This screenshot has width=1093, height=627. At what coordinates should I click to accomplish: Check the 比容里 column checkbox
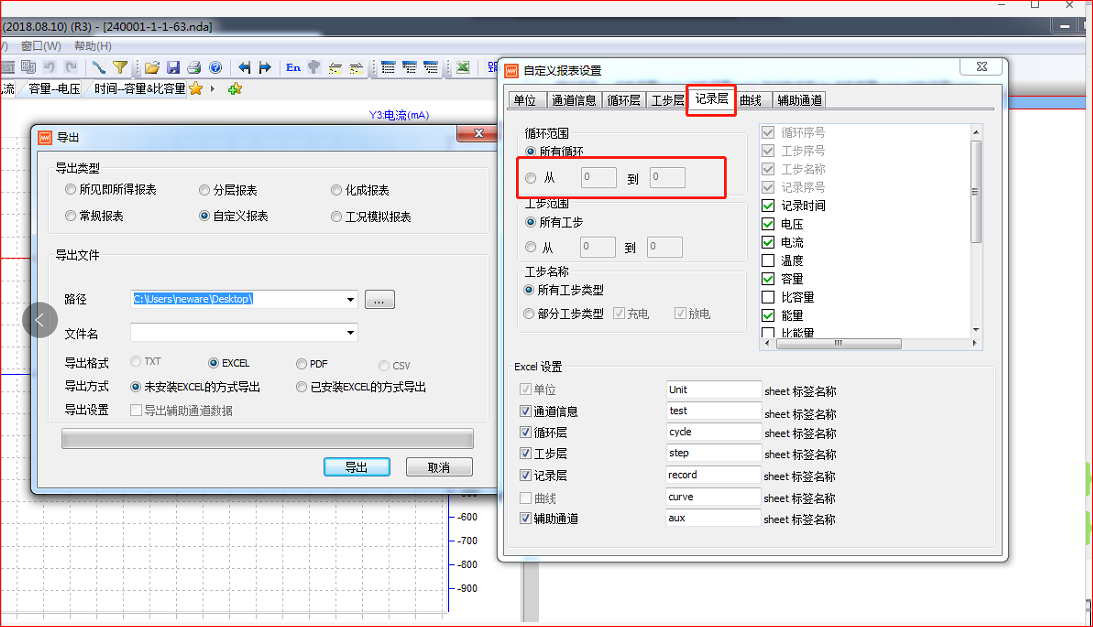(x=768, y=297)
